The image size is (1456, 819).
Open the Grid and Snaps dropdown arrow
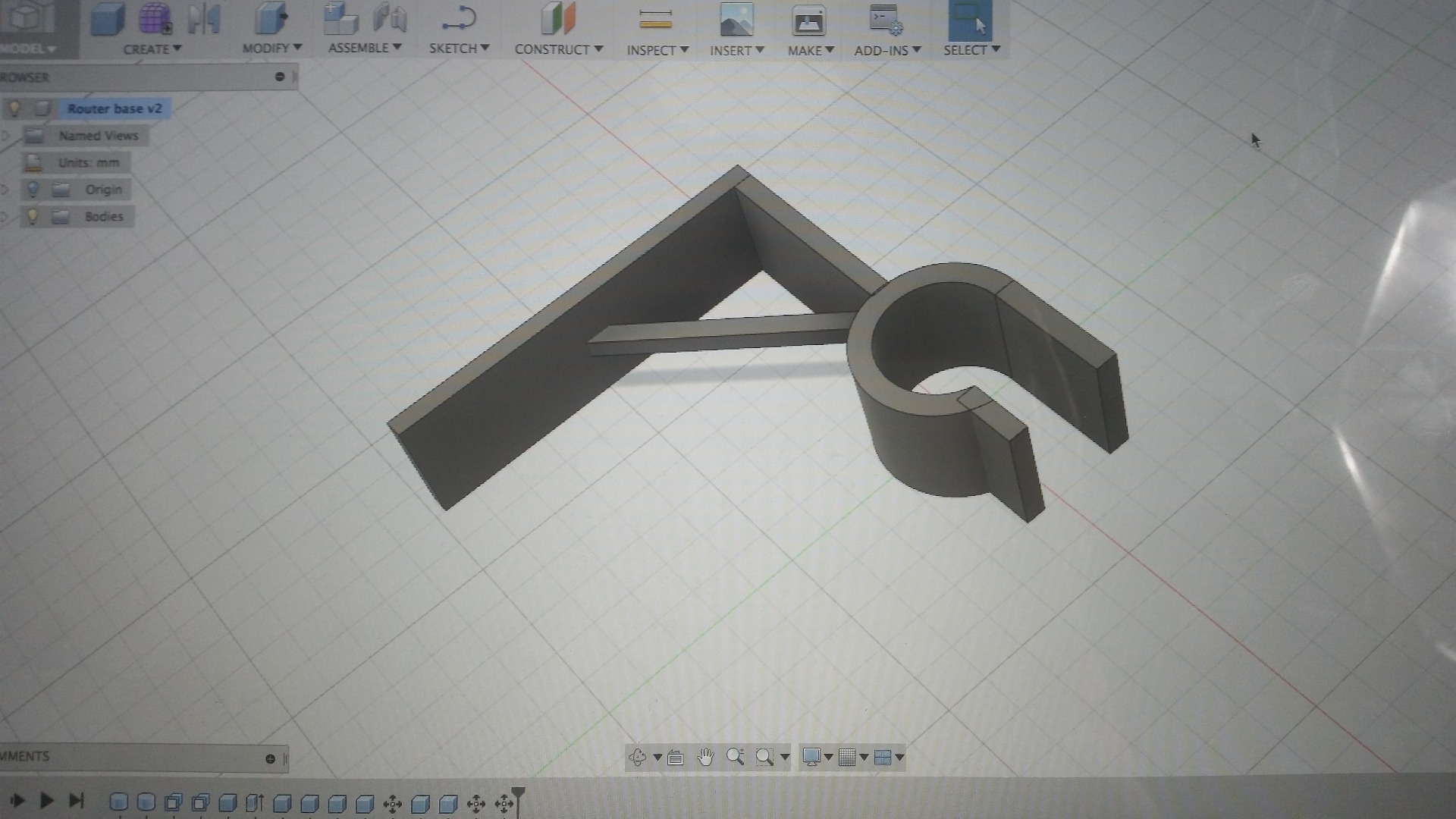click(864, 757)
